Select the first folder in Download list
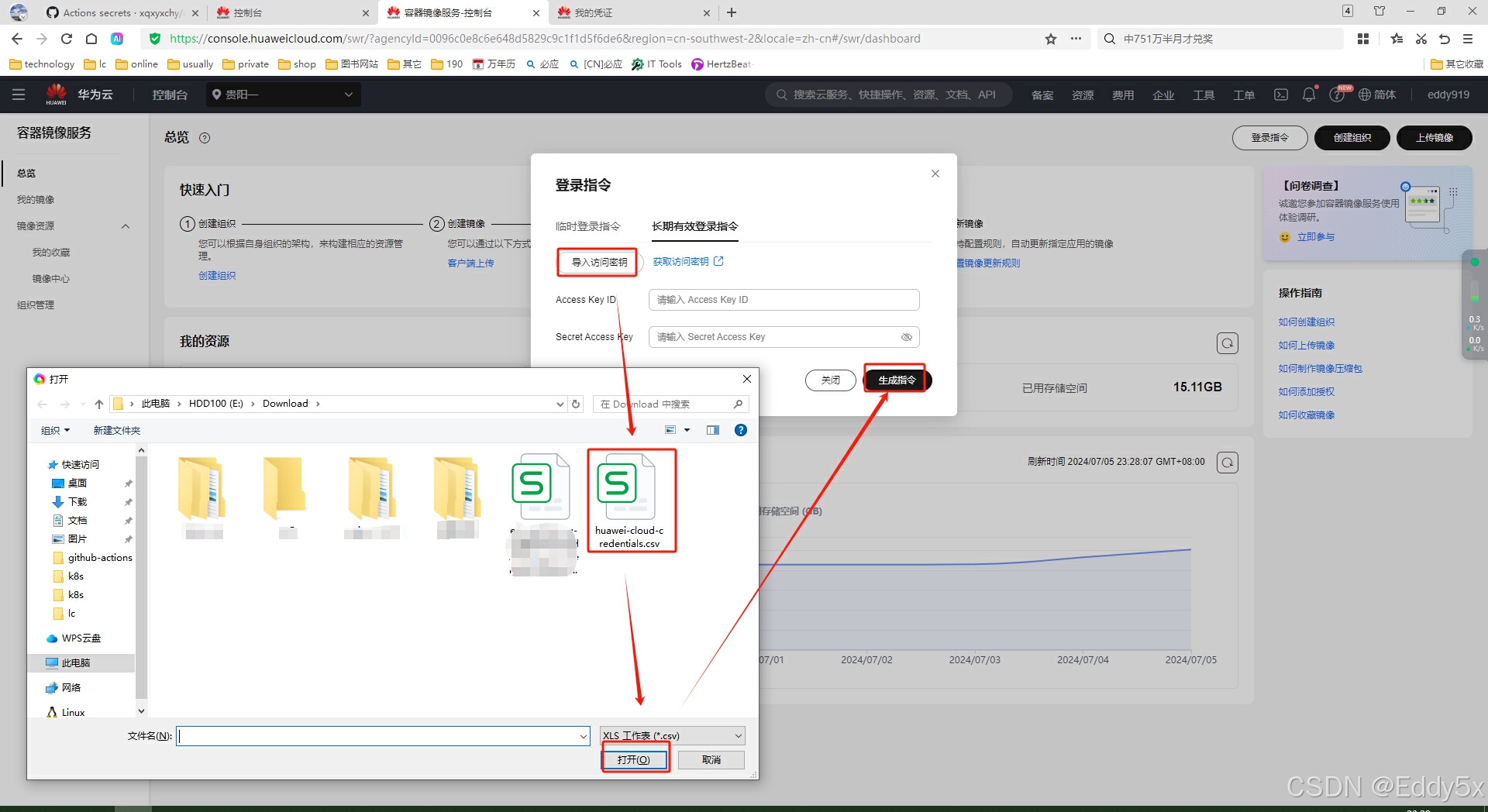The width and height of the screenshot is (1488, 812). point(202,497)
